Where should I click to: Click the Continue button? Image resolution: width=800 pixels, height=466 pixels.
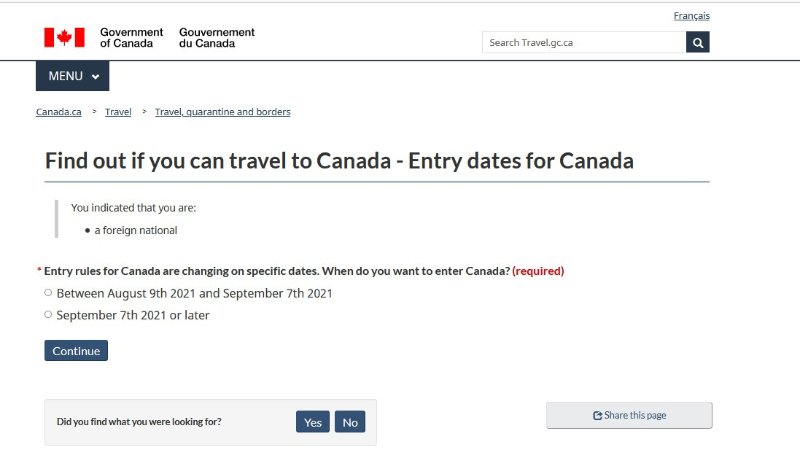pos(76,351)
